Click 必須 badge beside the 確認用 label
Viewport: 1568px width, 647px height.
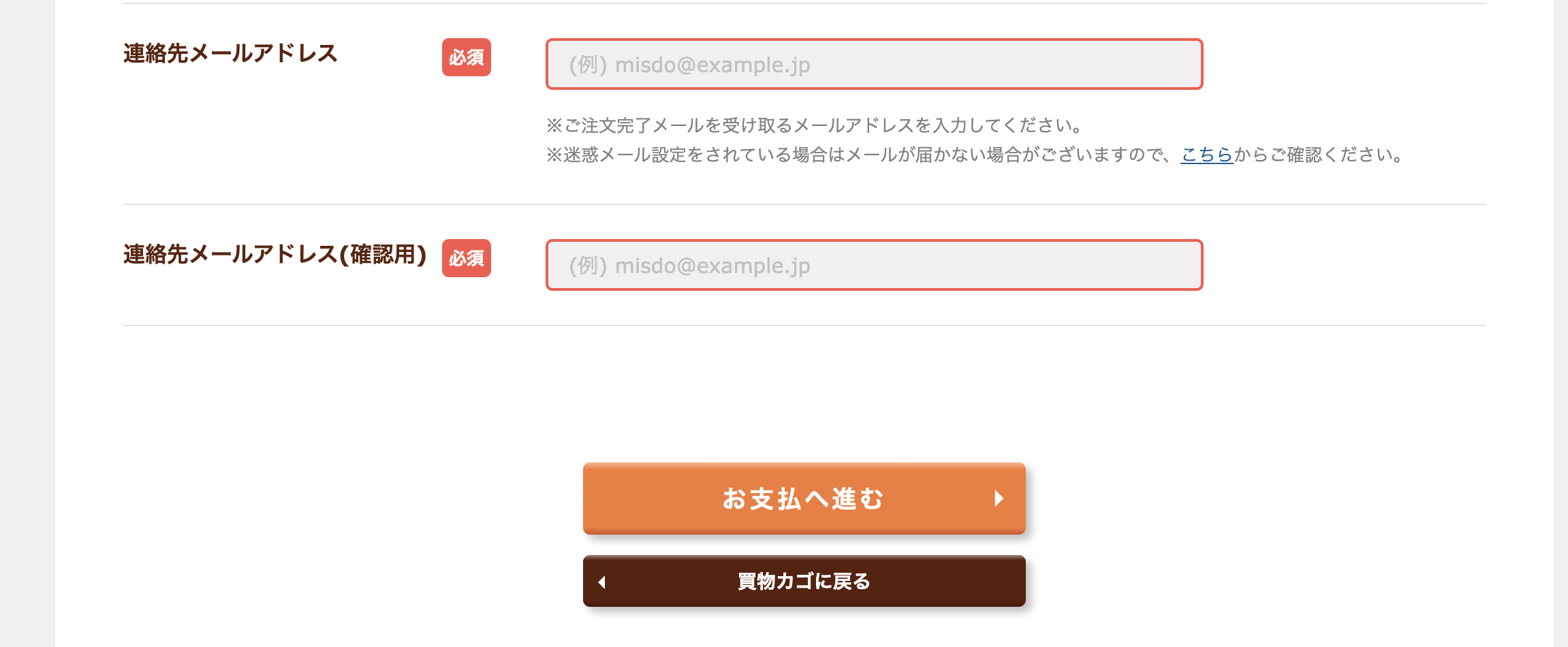[467, 258]
